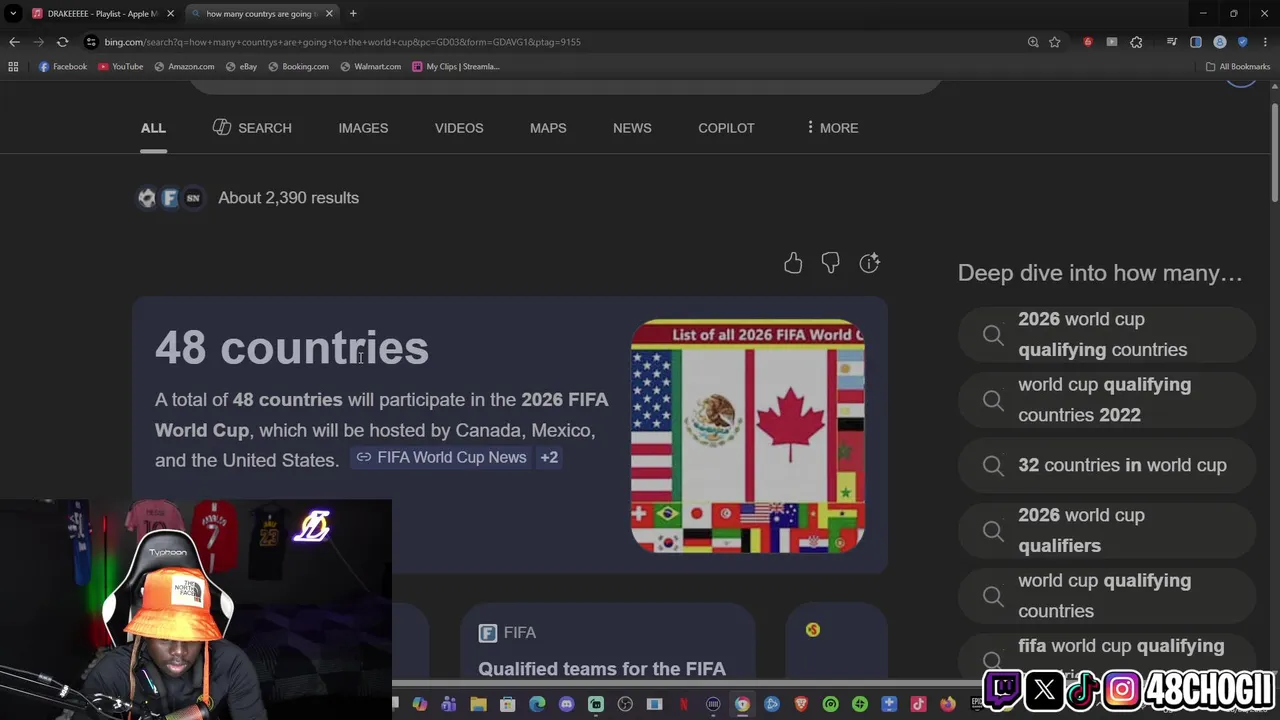The height and width of the screenshot is (720, 1280).
Task: Open the browser three-dot menu
Action: tap(1265, 42)
